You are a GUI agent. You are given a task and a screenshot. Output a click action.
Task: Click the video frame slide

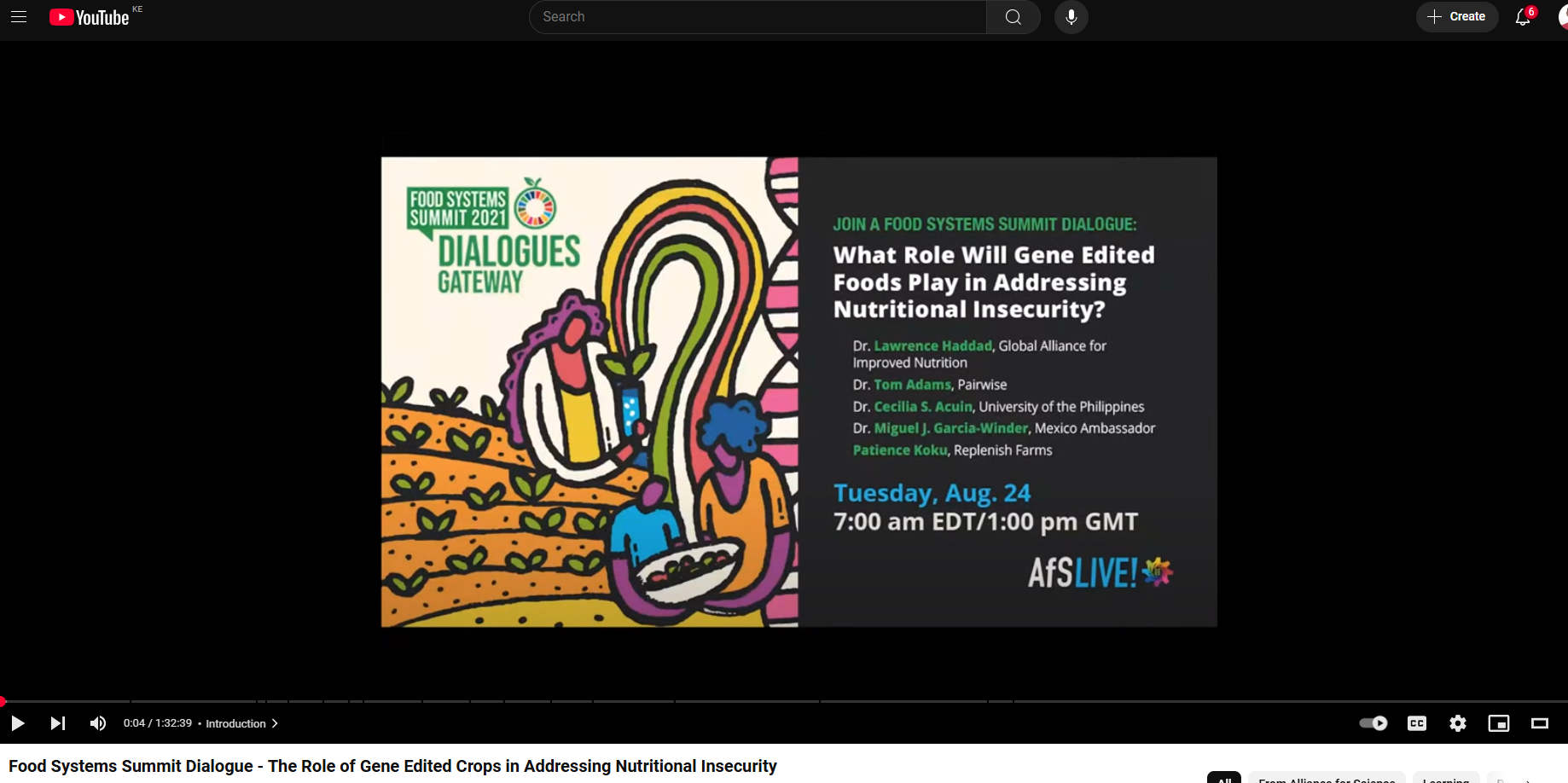tap(799, 391)
